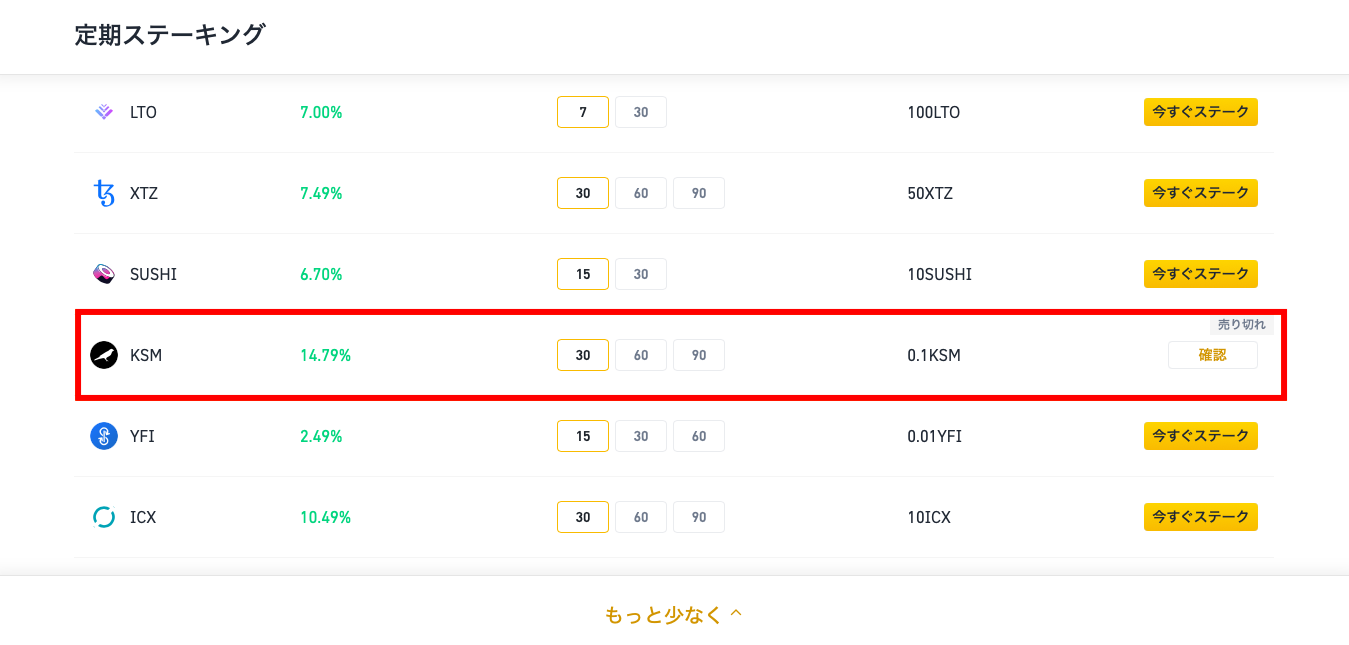The width and height of the screenshot is (1349, 645).
Task: Stake LTO with 今すぐステーク button
Action: (1201, 112)
